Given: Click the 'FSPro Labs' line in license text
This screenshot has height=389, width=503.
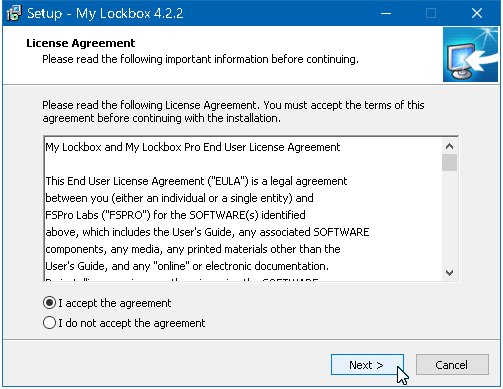Looking at the screenshot, I should coord(175,215).
